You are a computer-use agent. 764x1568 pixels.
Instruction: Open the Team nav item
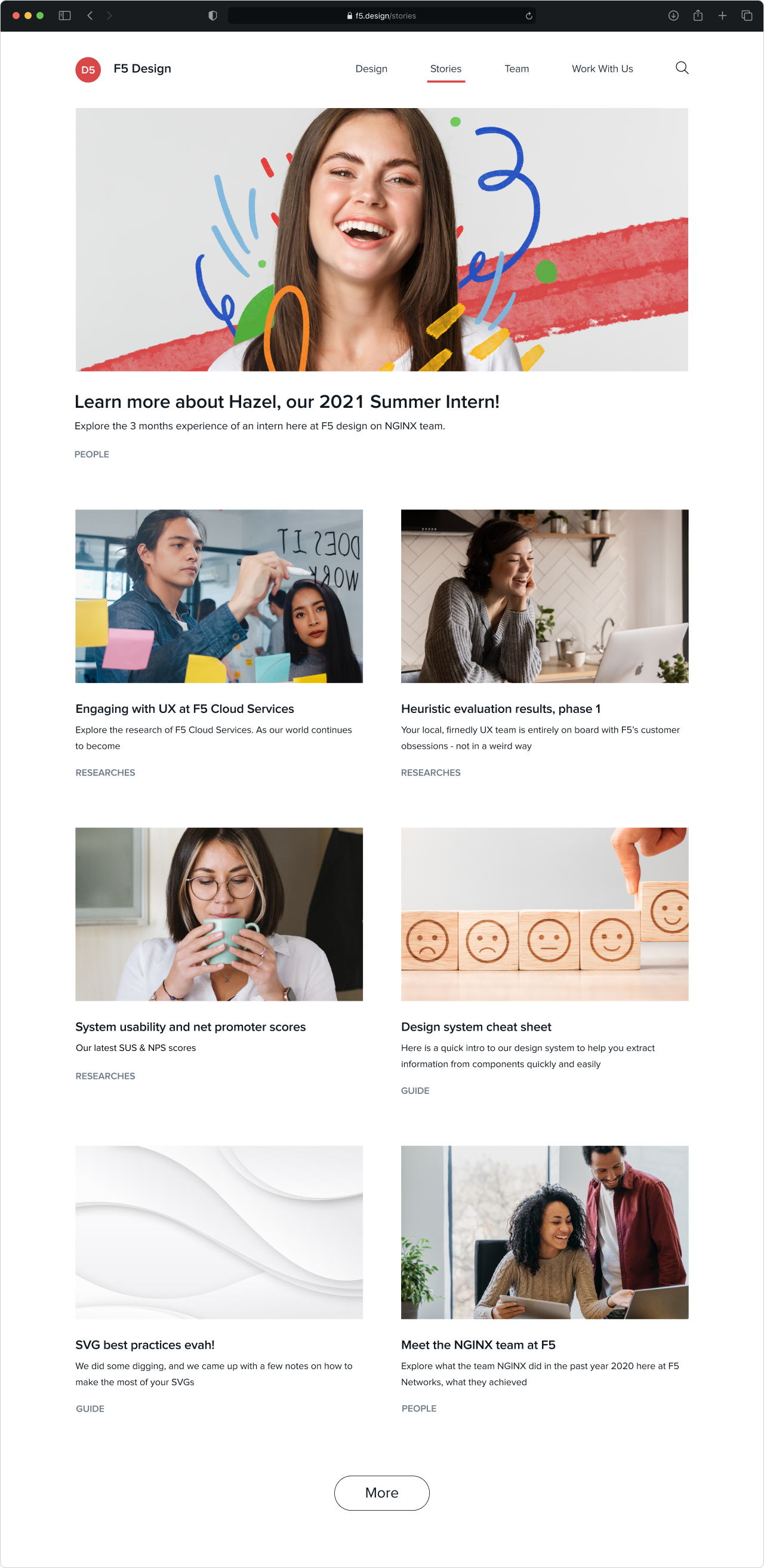pos(516,69)
